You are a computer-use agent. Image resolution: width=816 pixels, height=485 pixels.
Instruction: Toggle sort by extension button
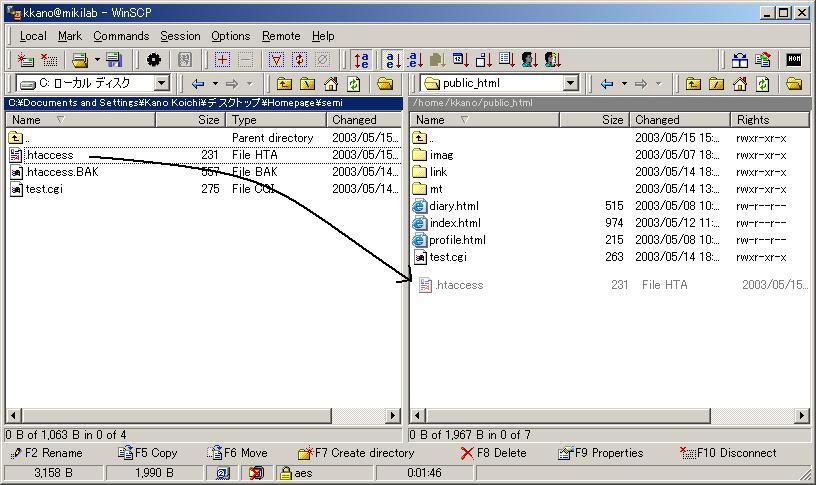(415, 60)
